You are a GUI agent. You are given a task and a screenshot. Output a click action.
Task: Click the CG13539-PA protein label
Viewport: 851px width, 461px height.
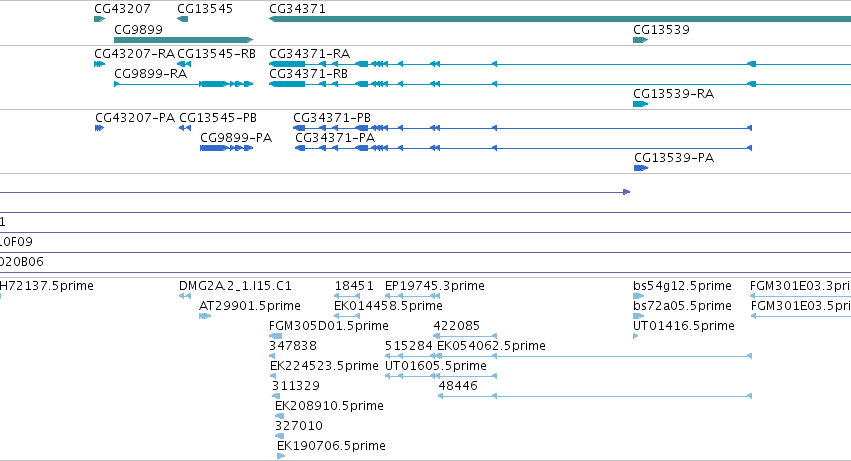click(x=674, y=158)
